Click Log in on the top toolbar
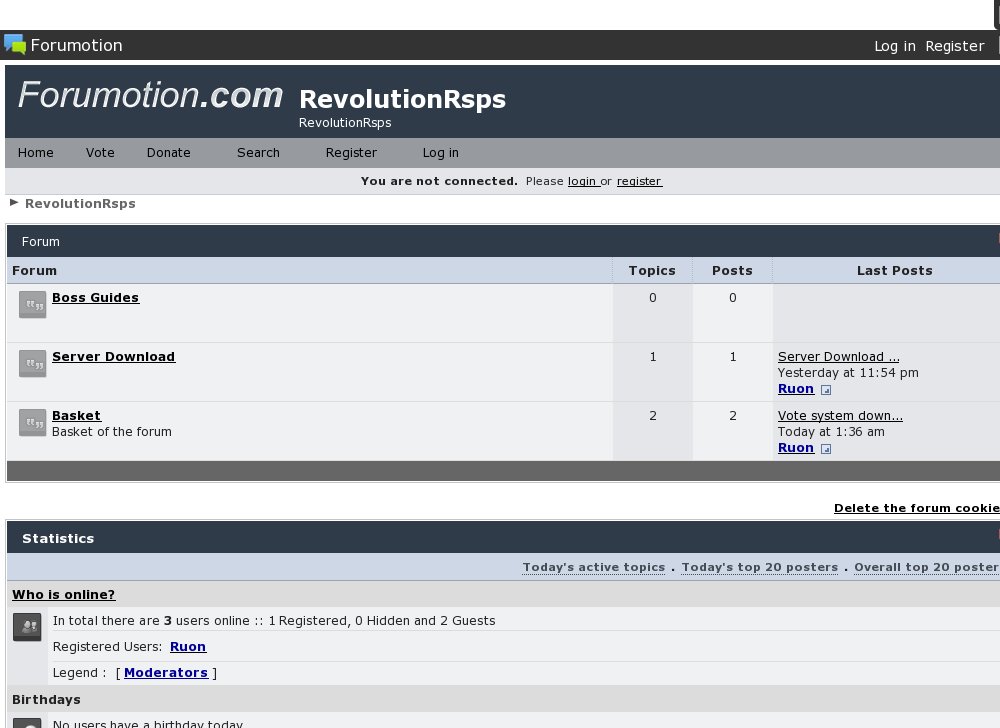The width and height of the screenshot is (1000, 728). tap(894, 46)
